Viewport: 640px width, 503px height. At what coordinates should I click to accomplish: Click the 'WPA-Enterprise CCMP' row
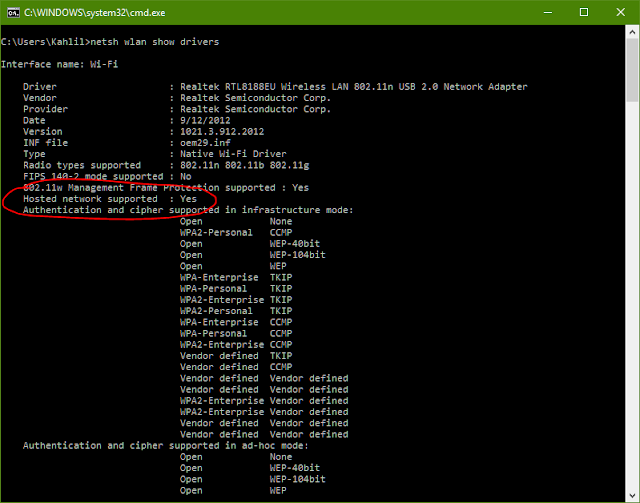click(236, 322)
